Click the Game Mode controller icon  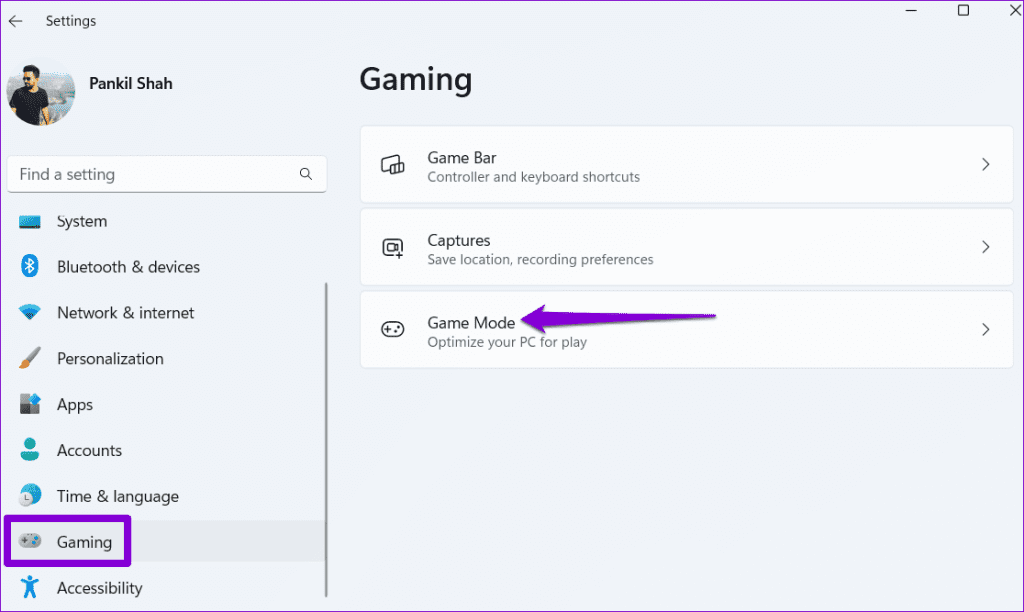(x=393, y=330)
